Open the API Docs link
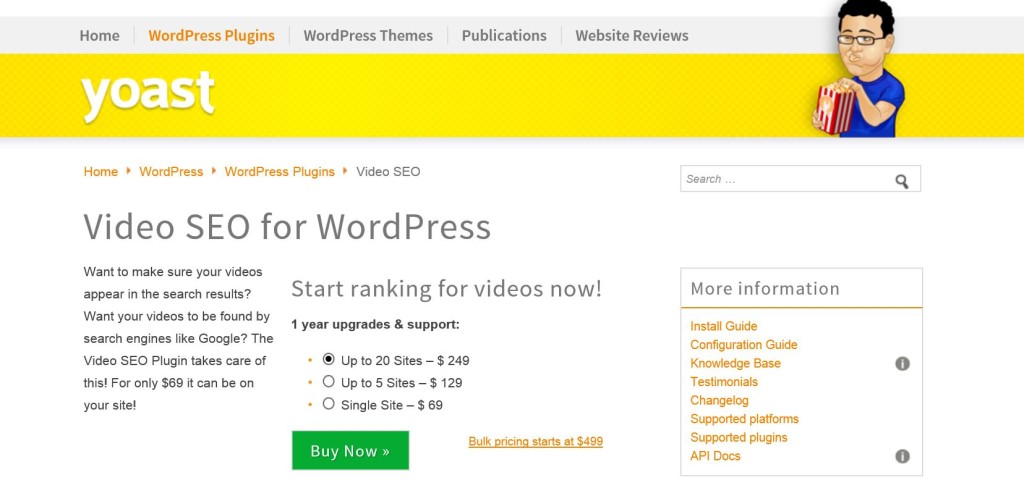Image resolution: width=1024 pixels, height=480 pixels. click(x=715, y=456)
